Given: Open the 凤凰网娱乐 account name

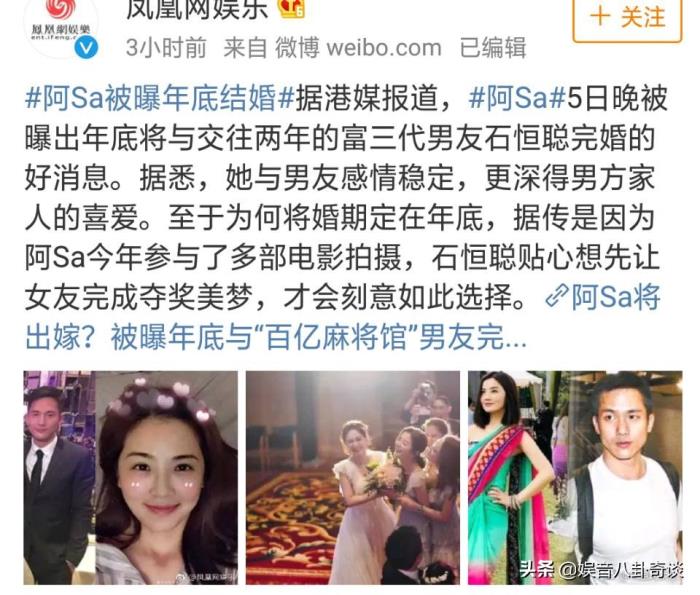Looking at the screenshot, I should (x=197, y=9).
